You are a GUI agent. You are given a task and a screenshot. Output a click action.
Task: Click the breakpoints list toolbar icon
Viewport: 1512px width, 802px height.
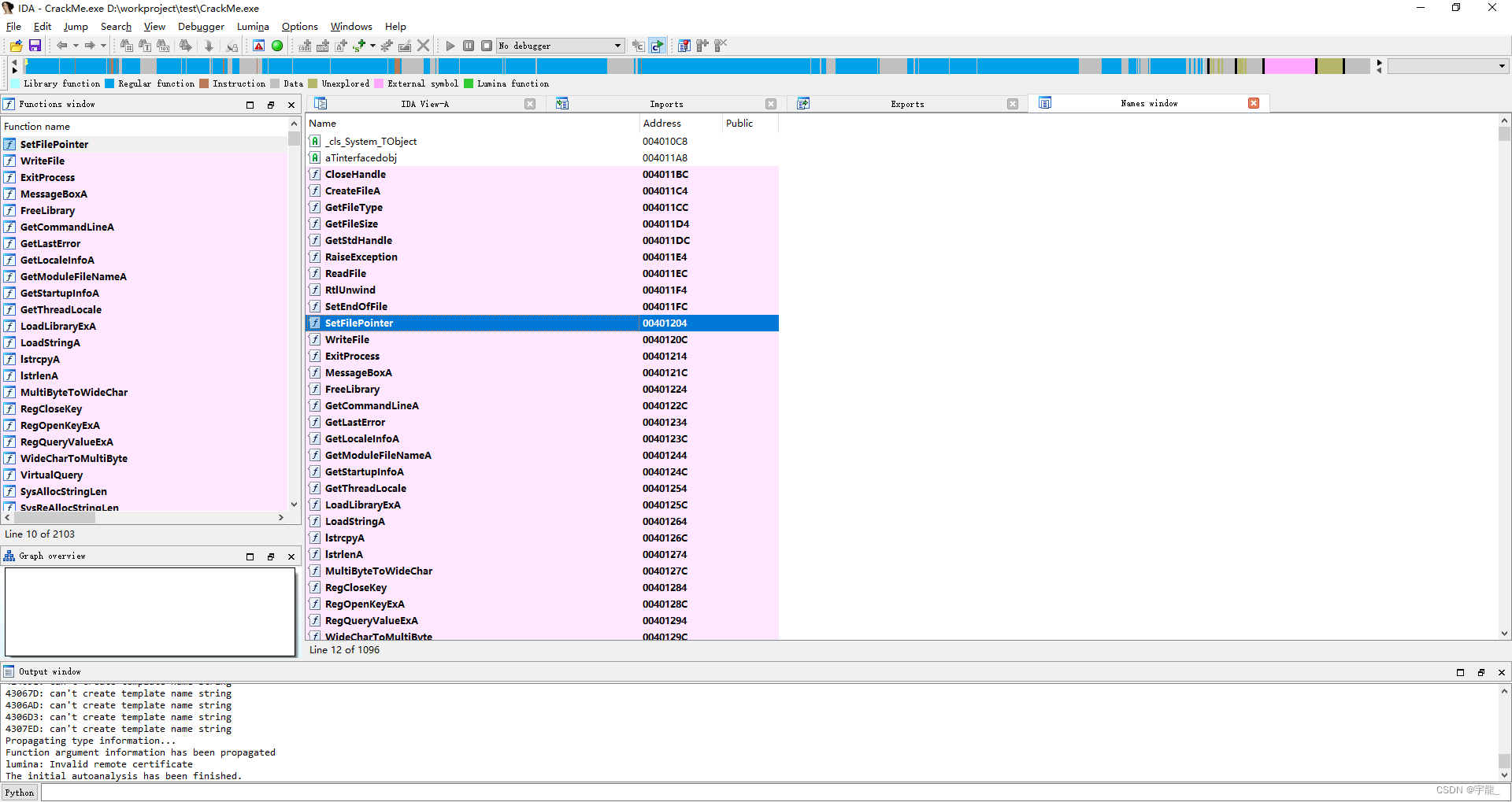point(684,46)
